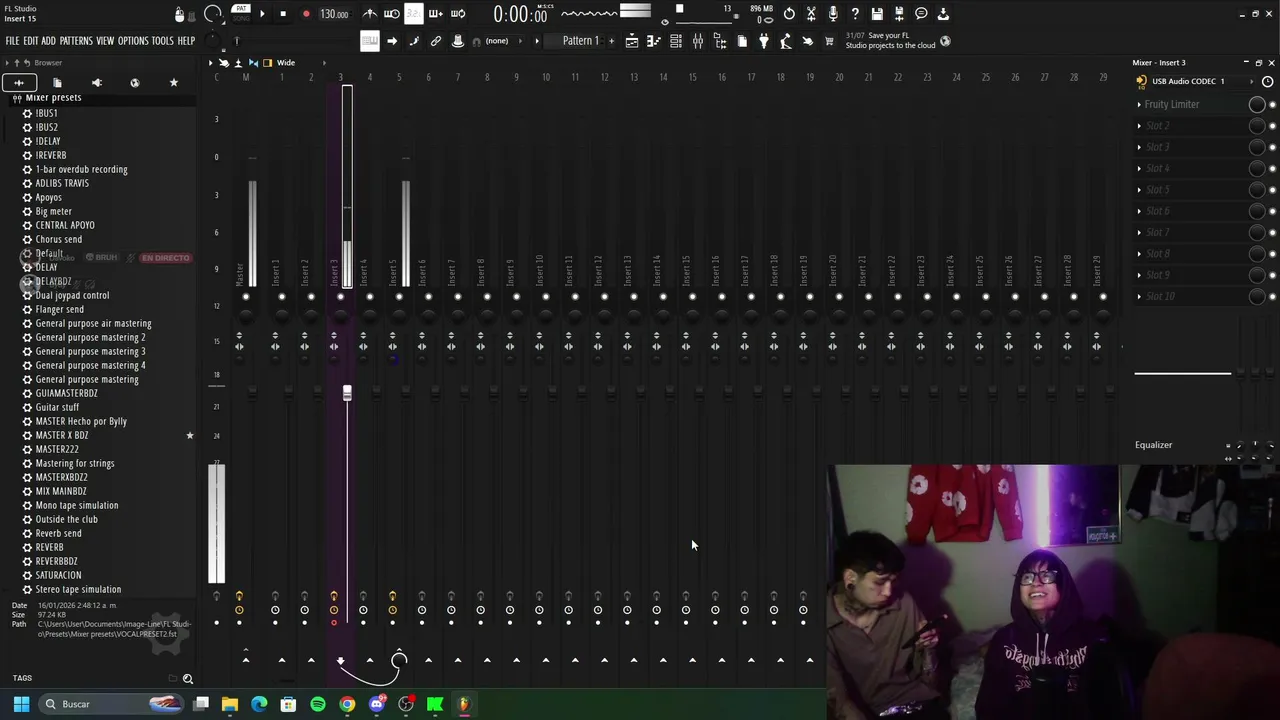Open the Piano roll view icon
1280x720 pixels.
point(653,41)
